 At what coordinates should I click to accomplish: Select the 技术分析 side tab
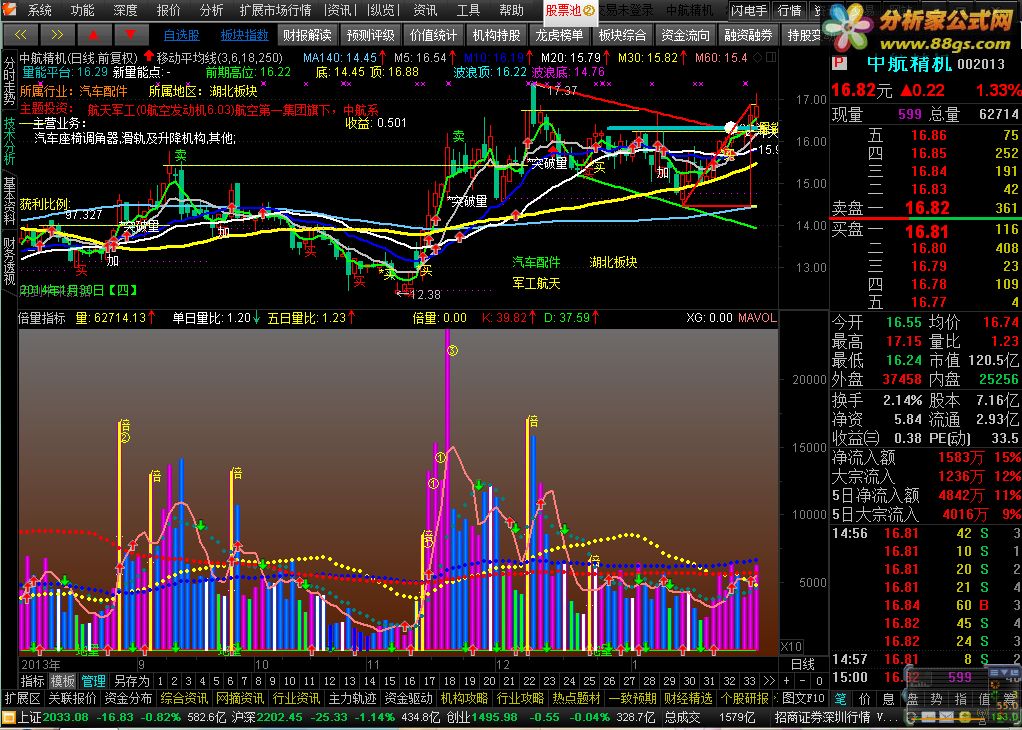pos(9,141)
